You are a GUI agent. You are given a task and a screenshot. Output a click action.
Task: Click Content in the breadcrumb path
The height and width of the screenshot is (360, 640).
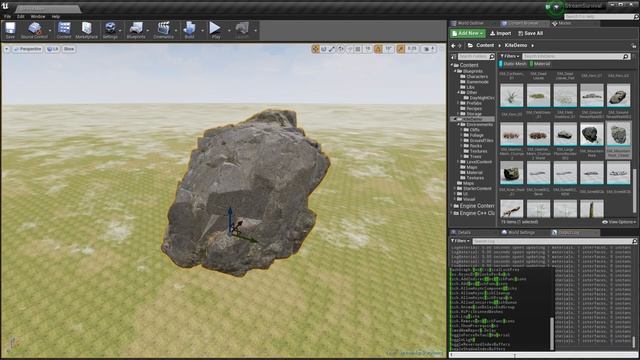(x=485, y=46)
